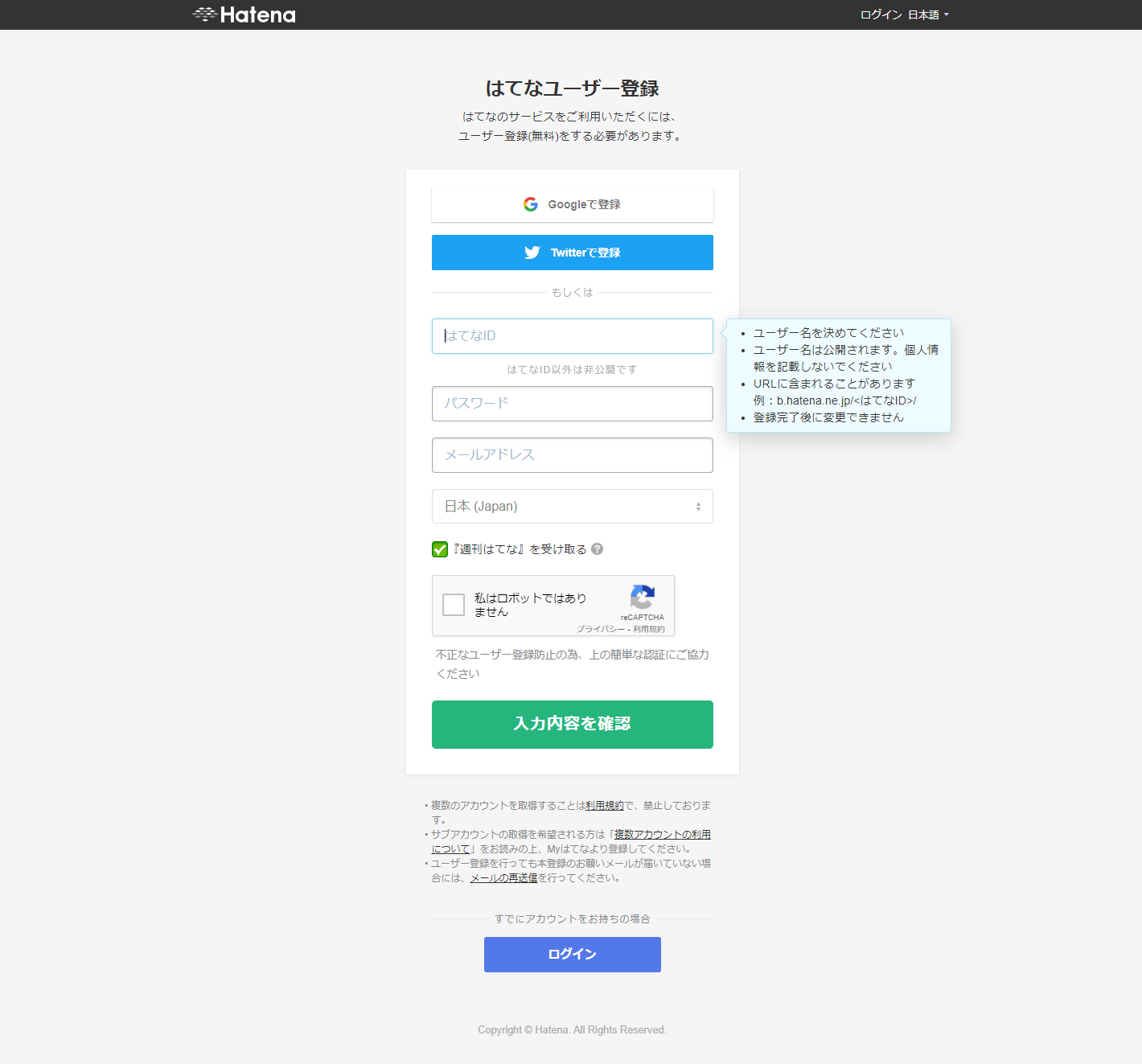The image size is (1142, 1064).
Task: Click the help question mark icon
Action: coord(598,549)
